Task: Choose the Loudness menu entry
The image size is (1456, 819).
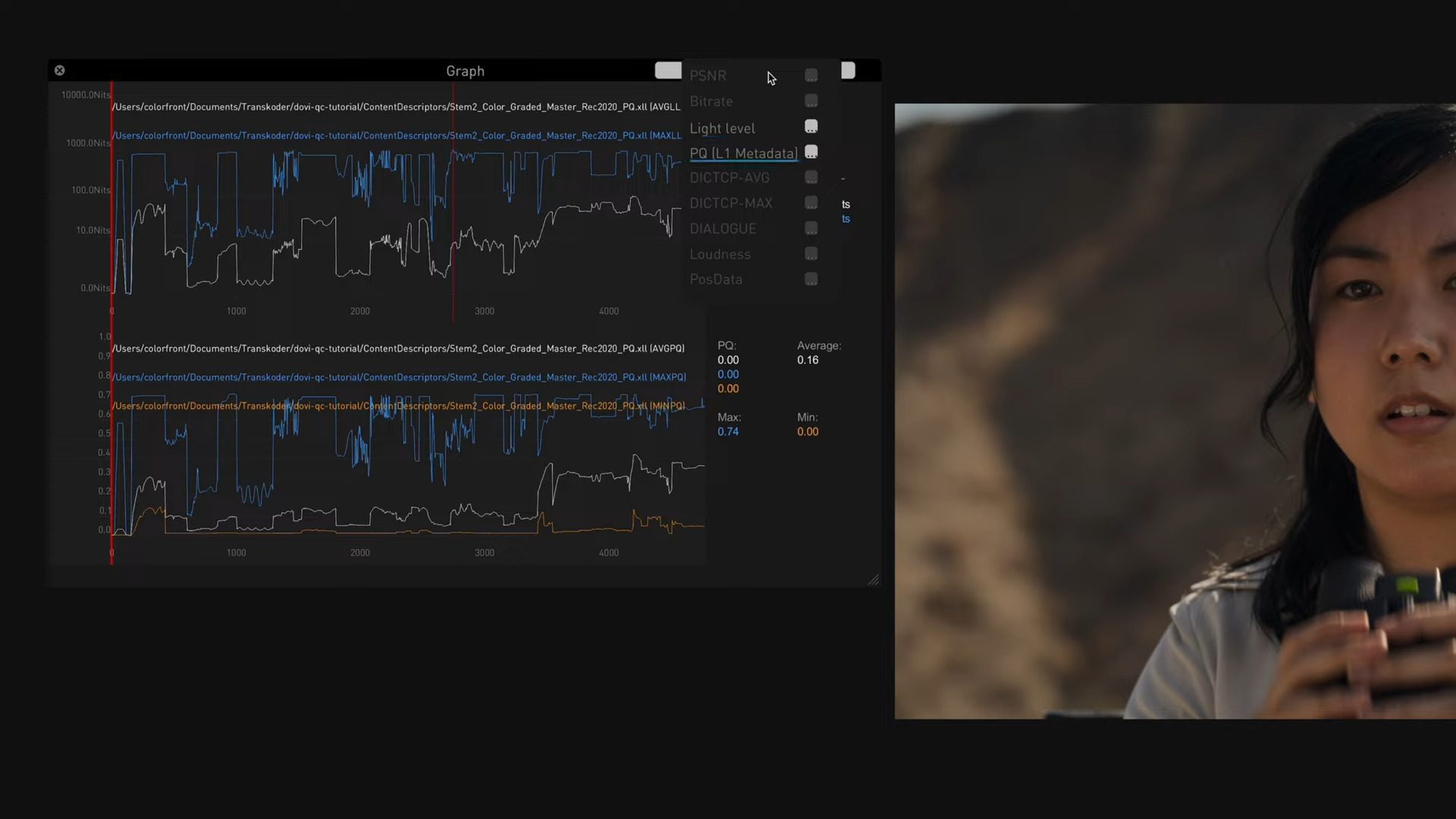Action: pyautogui.click(x=720, y=254)
